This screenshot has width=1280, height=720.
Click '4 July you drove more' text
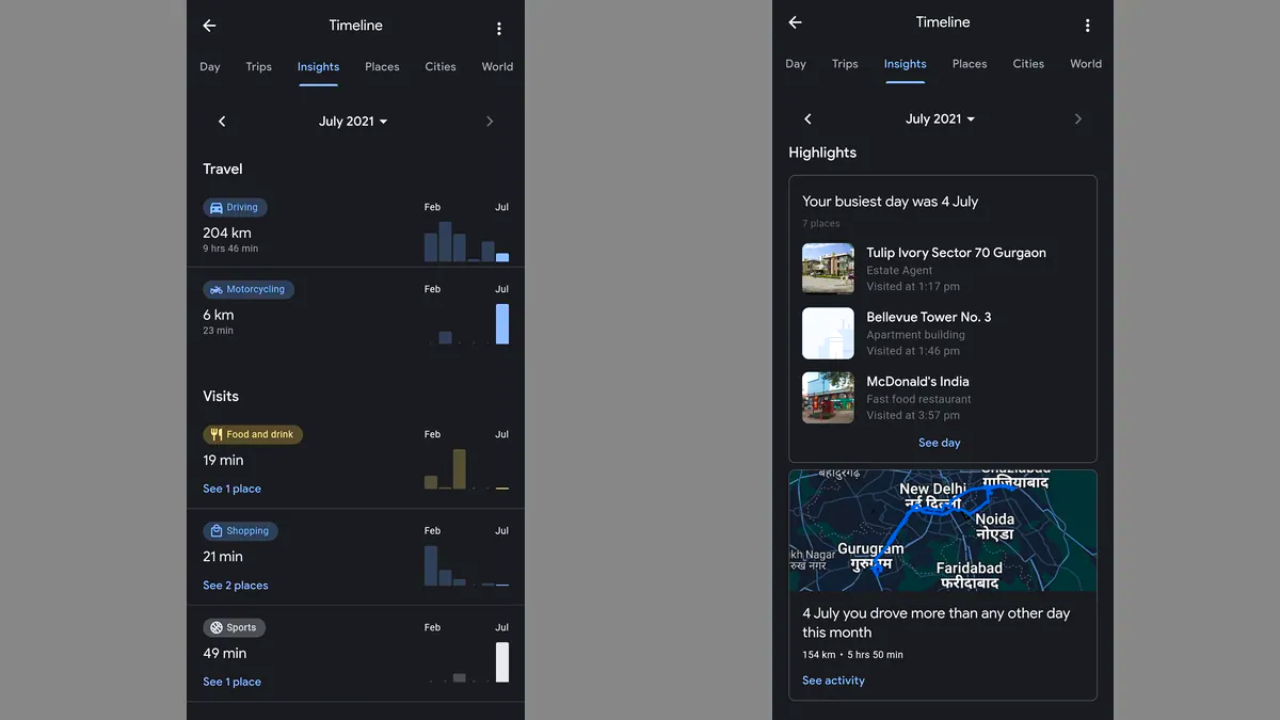936,623
